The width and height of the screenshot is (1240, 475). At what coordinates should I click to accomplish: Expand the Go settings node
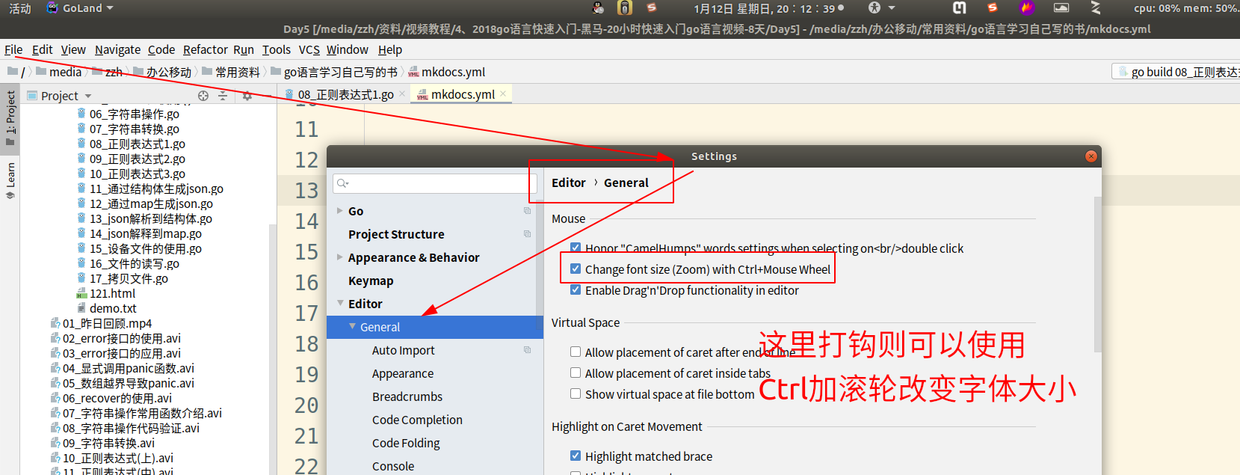point(340,211)
